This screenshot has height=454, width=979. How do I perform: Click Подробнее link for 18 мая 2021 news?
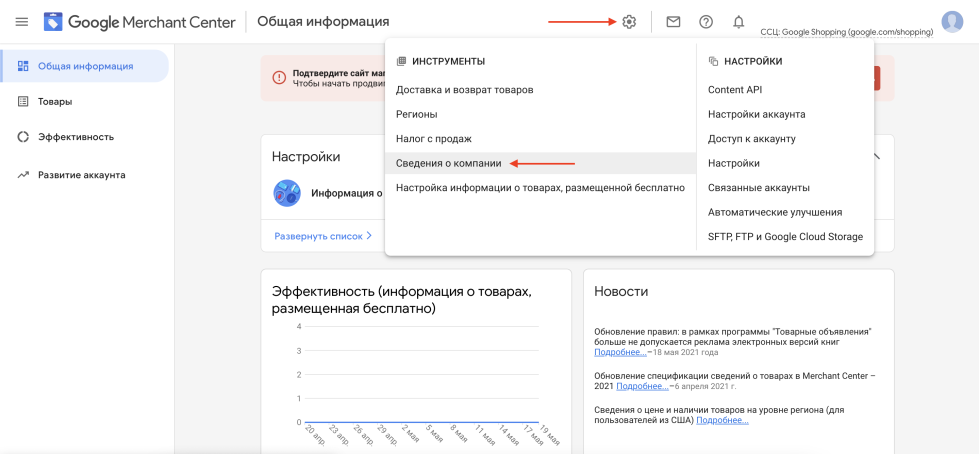click(621, 352)
